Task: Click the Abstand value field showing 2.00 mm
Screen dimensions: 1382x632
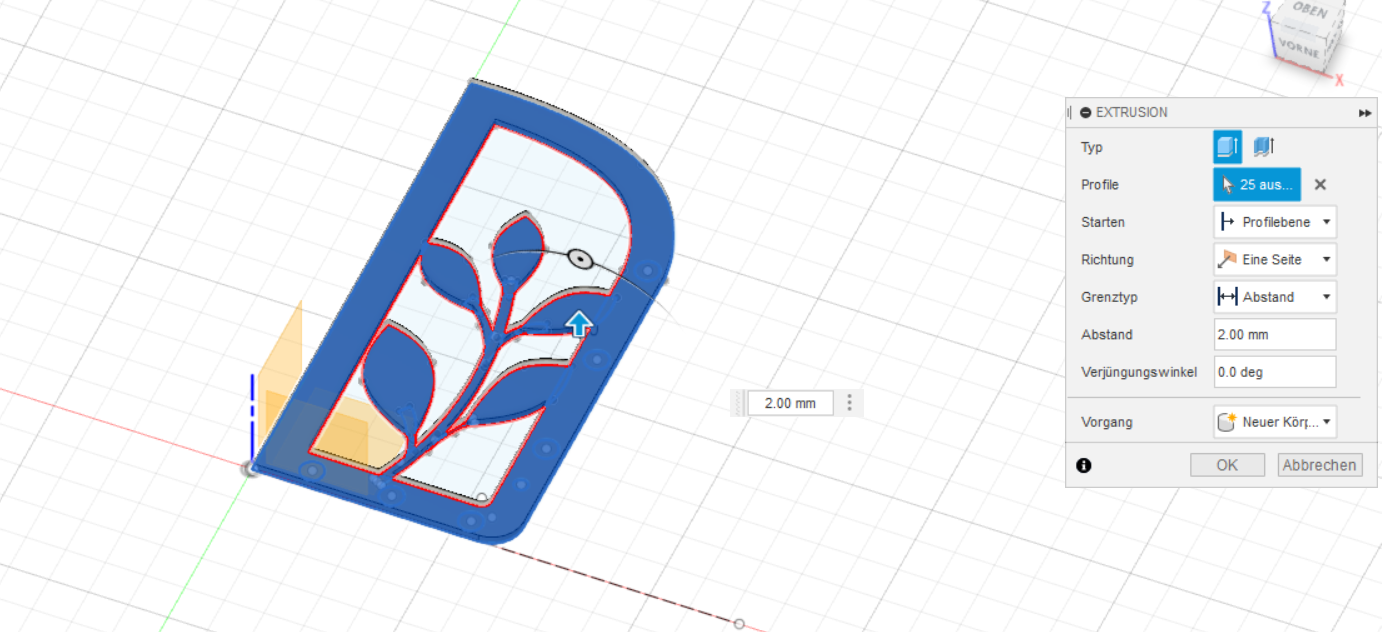Action: (1274, 334)
